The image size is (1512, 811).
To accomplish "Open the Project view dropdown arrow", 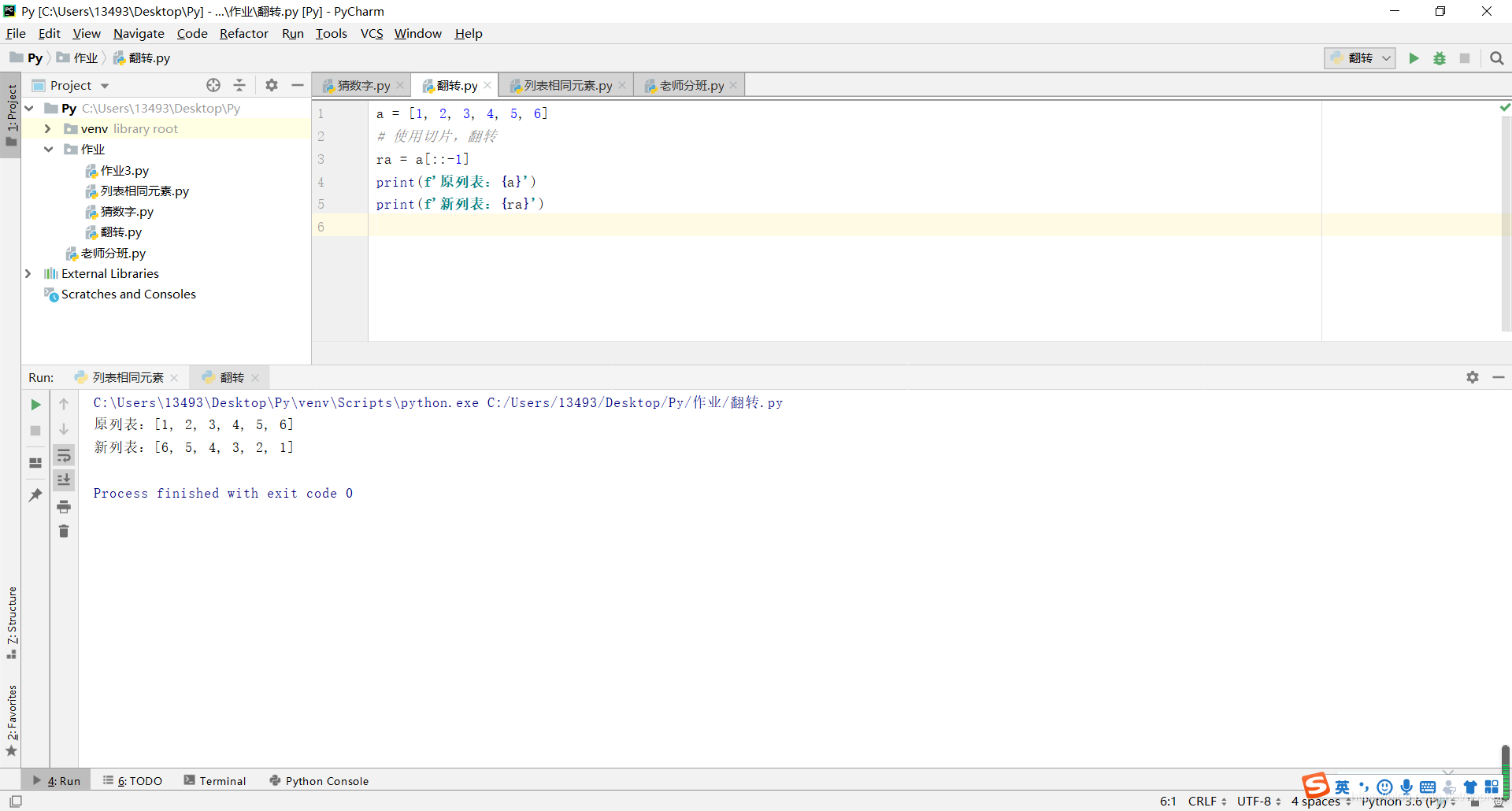I will point(105,86).
